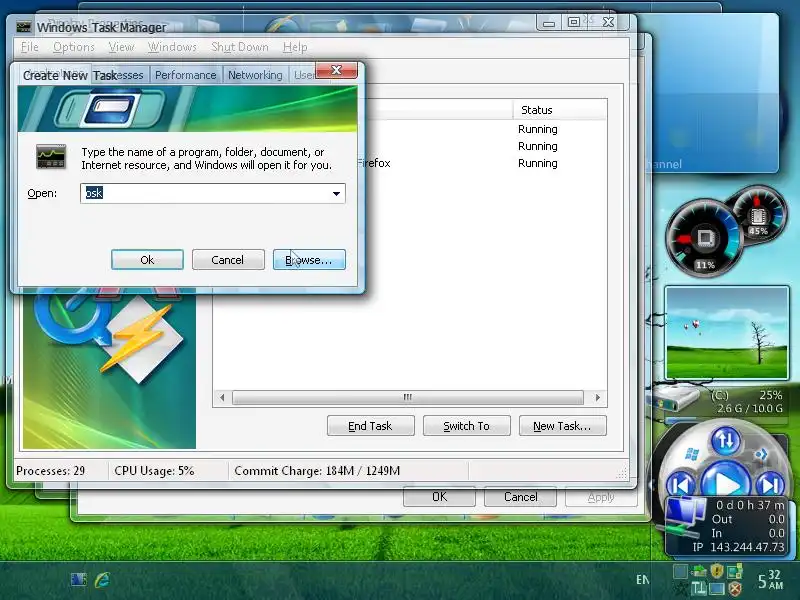Click the End Task button
Screen dimensions: 800x600
(x=371, y=426)
